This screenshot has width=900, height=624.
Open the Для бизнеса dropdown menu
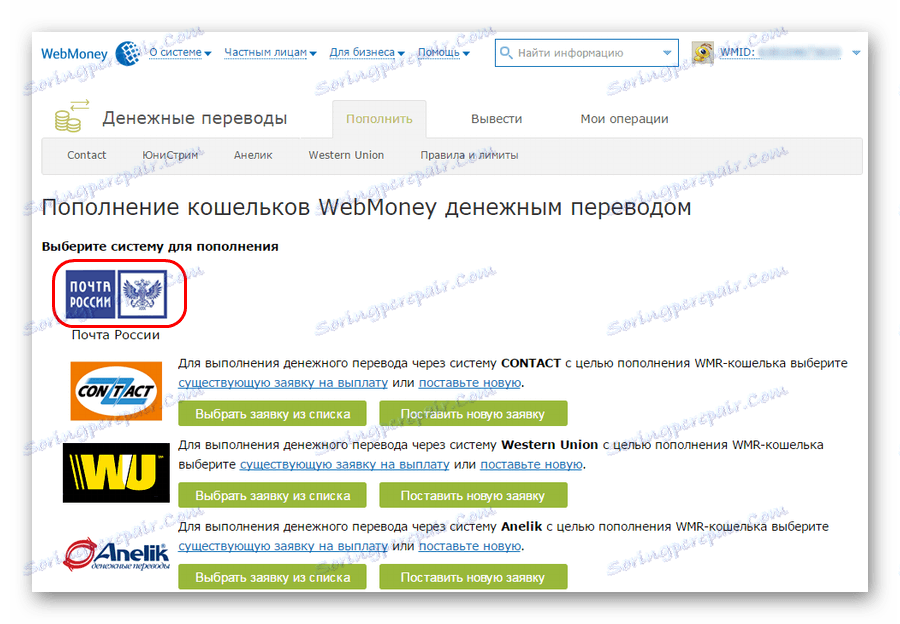point(367,52)
